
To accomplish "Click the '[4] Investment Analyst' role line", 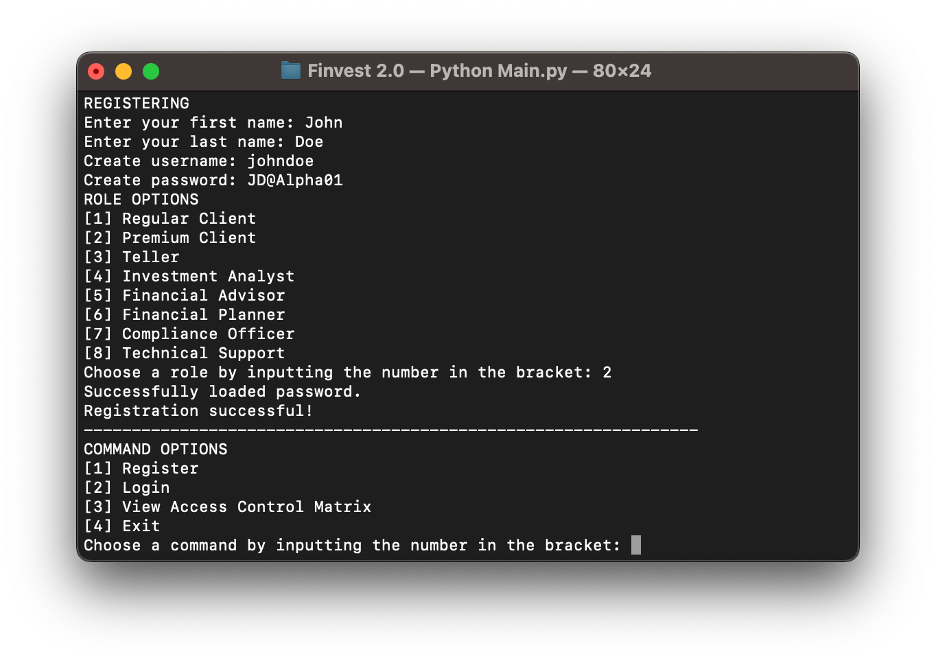I will pos(189,276).
